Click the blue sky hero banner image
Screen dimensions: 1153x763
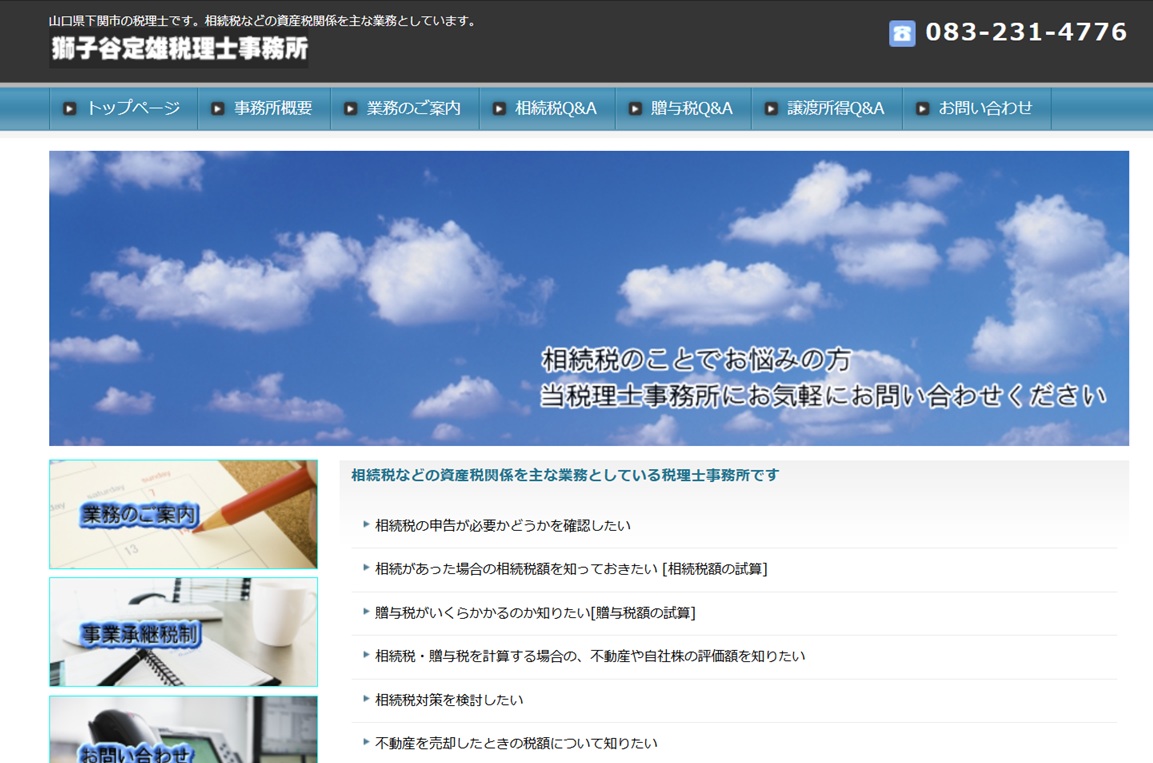589,298
